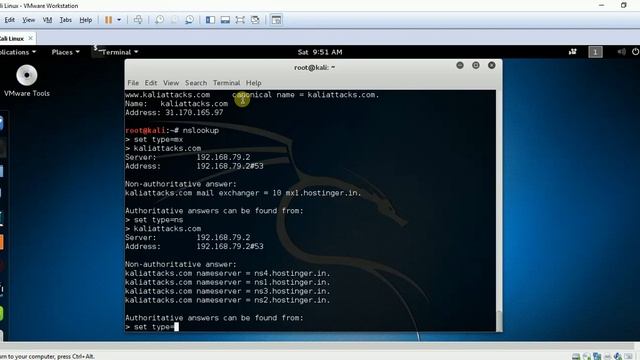Toggle the thumbnail bar icon

[x=225, y=20]
